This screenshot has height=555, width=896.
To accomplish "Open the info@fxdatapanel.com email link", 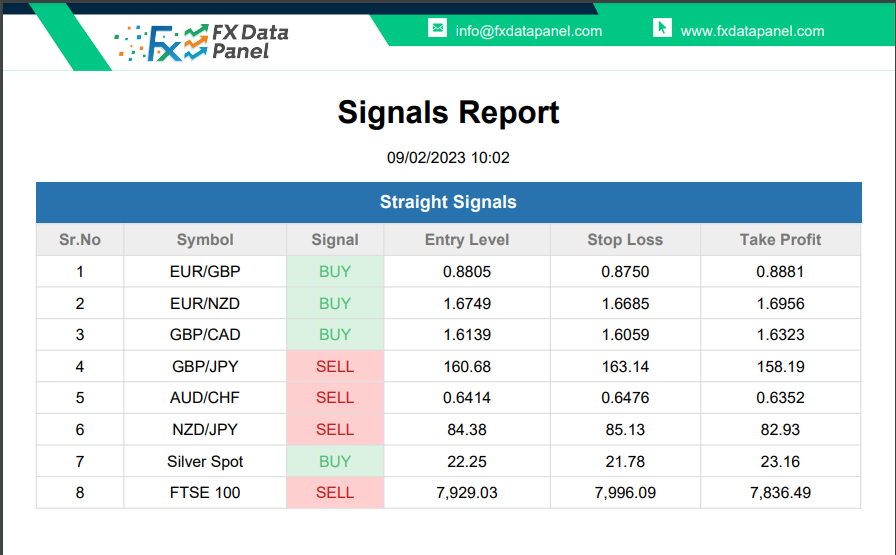I will click(x=529, y=31).
